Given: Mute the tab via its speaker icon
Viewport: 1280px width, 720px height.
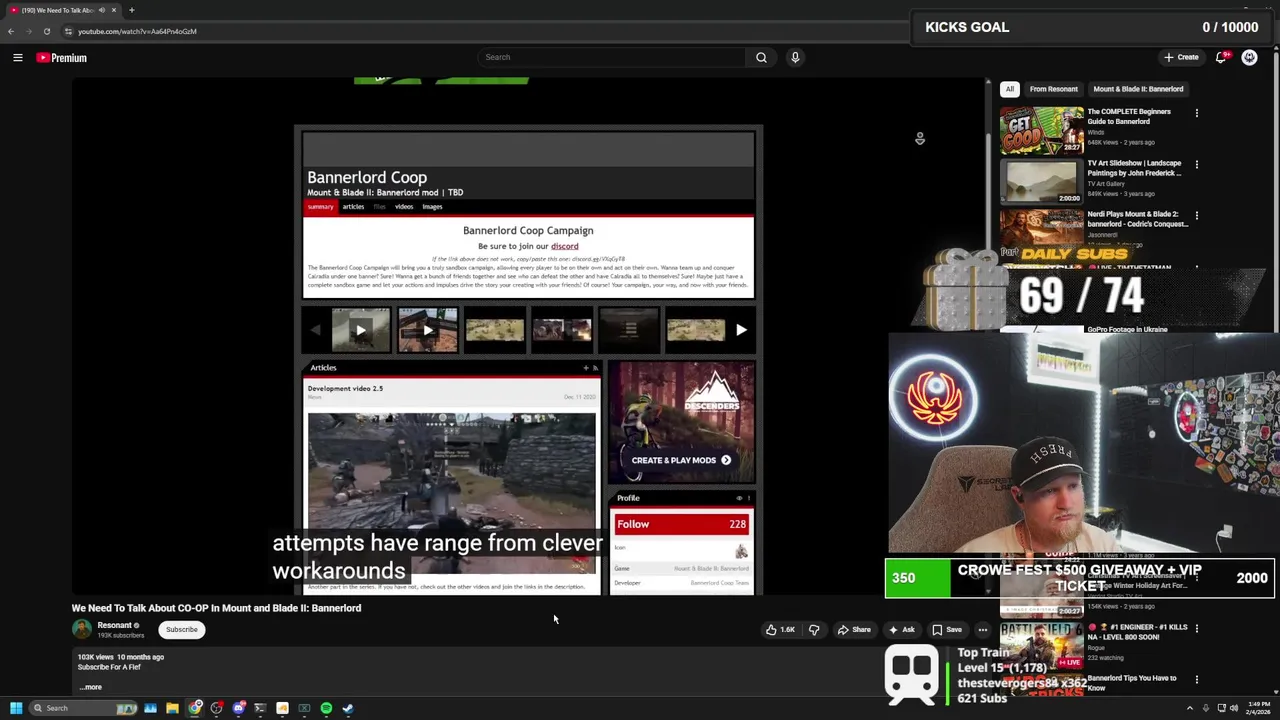Looking at the screenshot, I should [x=101, y=10].
